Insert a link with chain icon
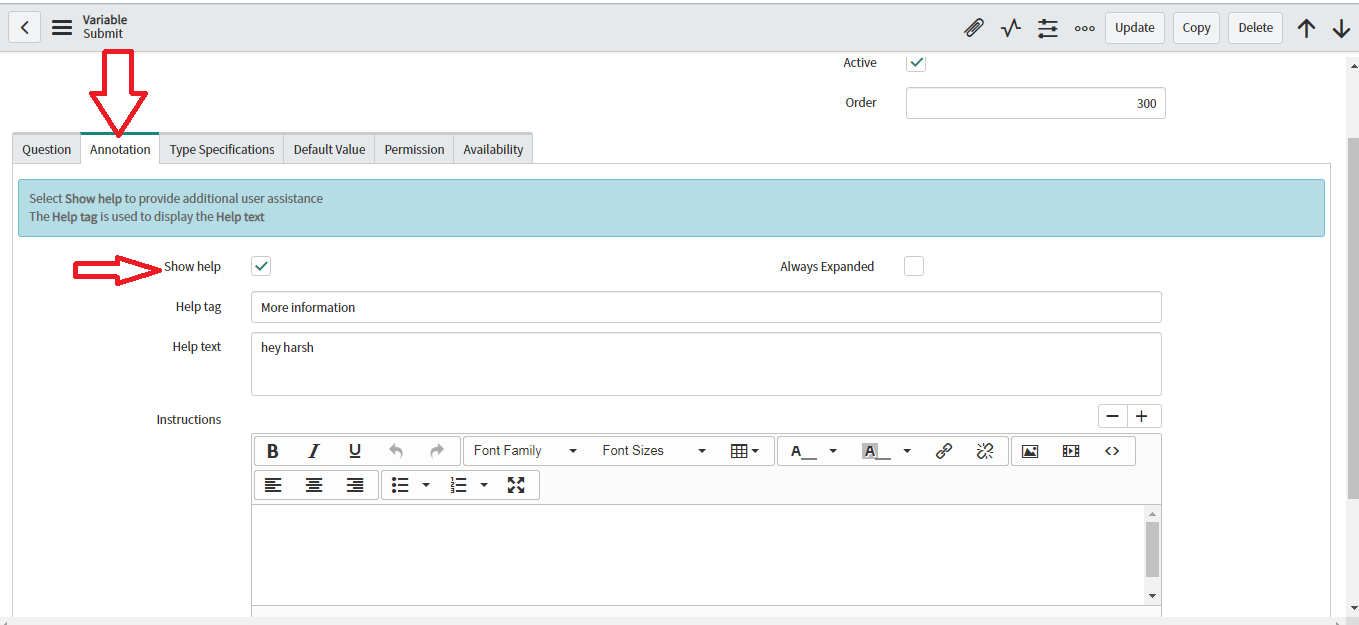This screenshot has height=625, width=1359. (x=944, y=451)
